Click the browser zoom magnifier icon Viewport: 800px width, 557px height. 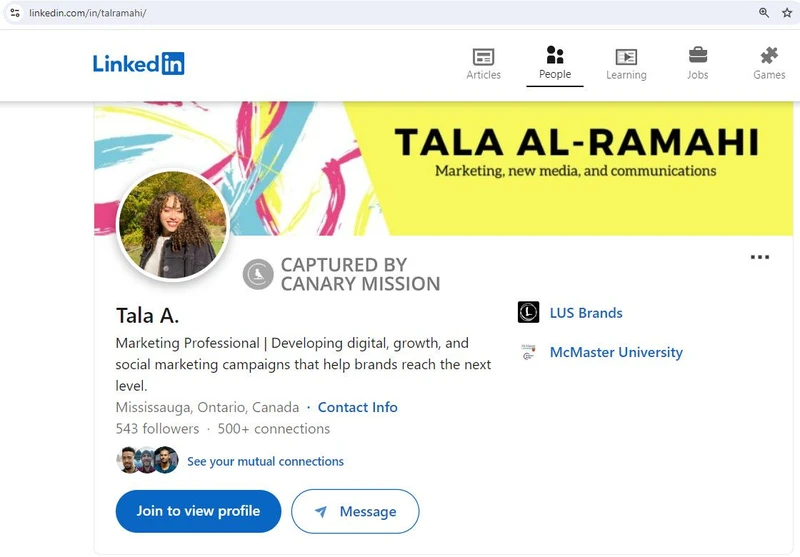pos(764,13)
